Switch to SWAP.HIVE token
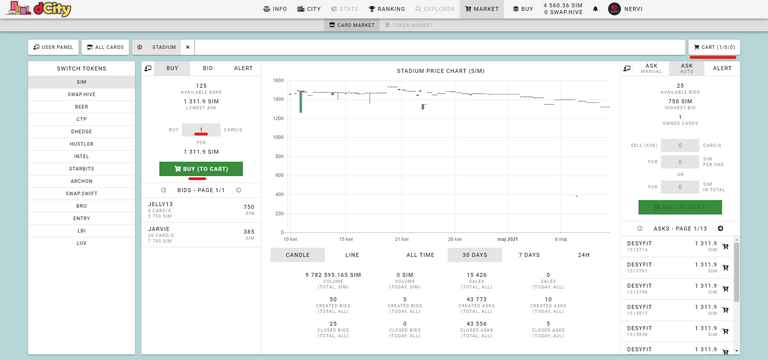The height and width of the screenshot is (360, 768). [x=81, y=95]
